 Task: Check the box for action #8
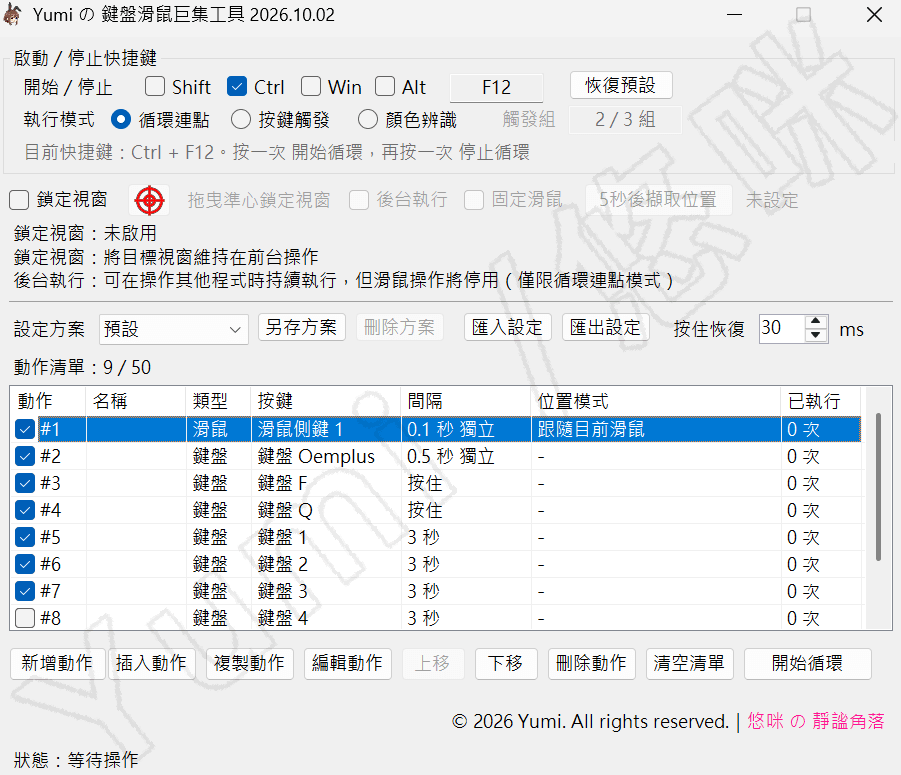[x=25, y=618]
